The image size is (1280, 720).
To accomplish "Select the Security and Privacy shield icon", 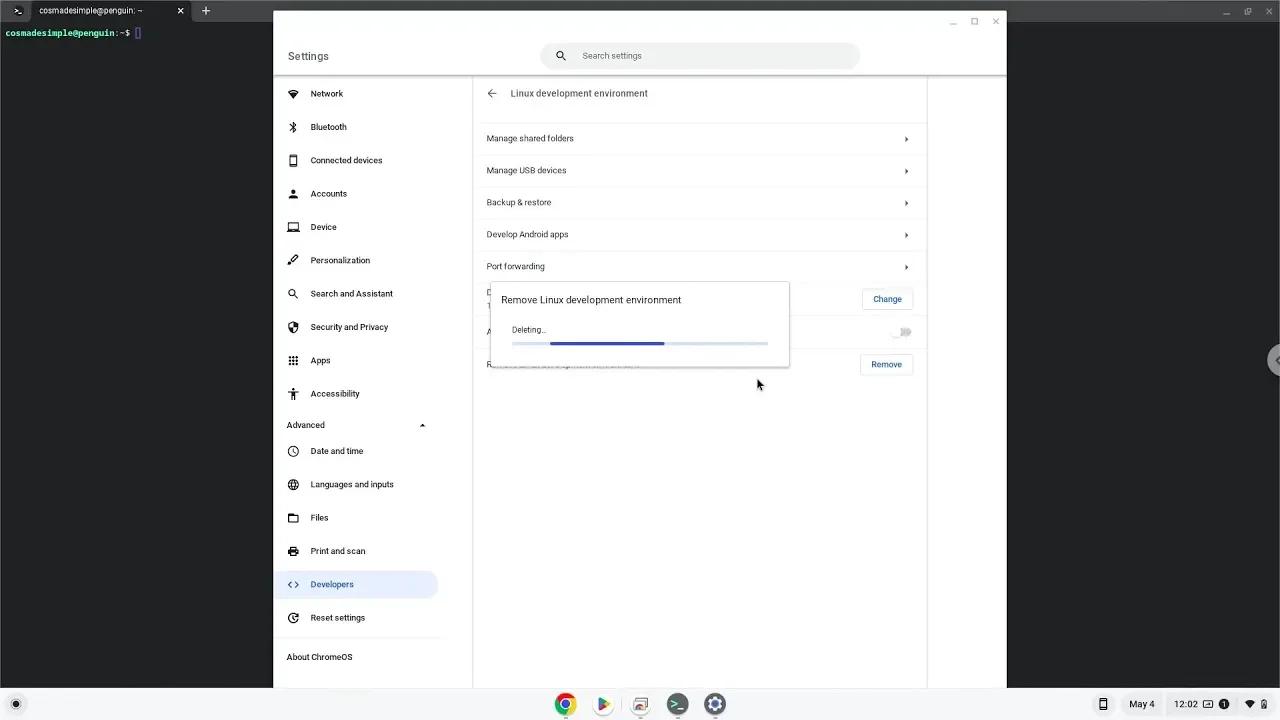I will (x=292, y=327).
